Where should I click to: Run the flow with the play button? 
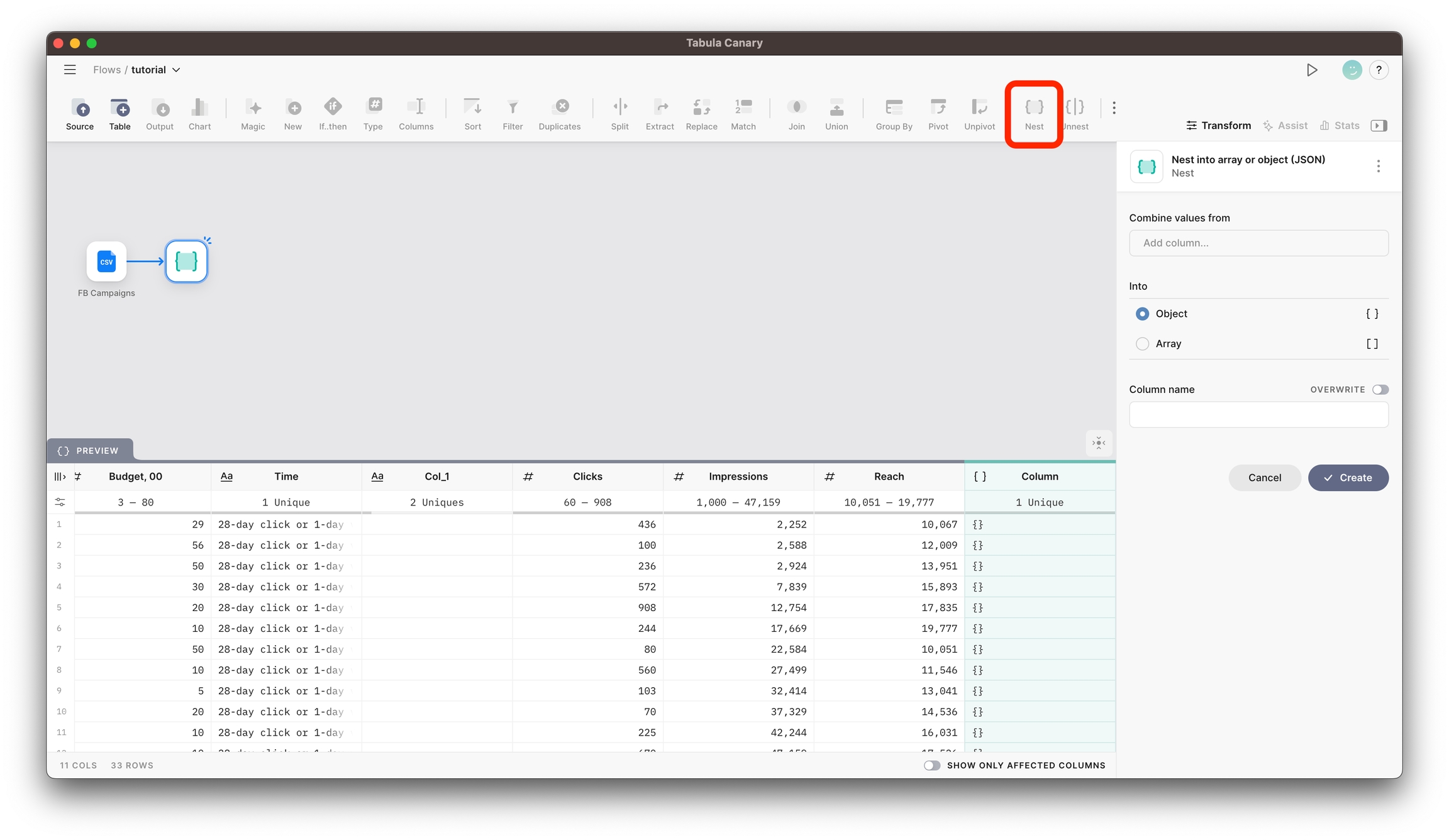tap(1312, 70)
